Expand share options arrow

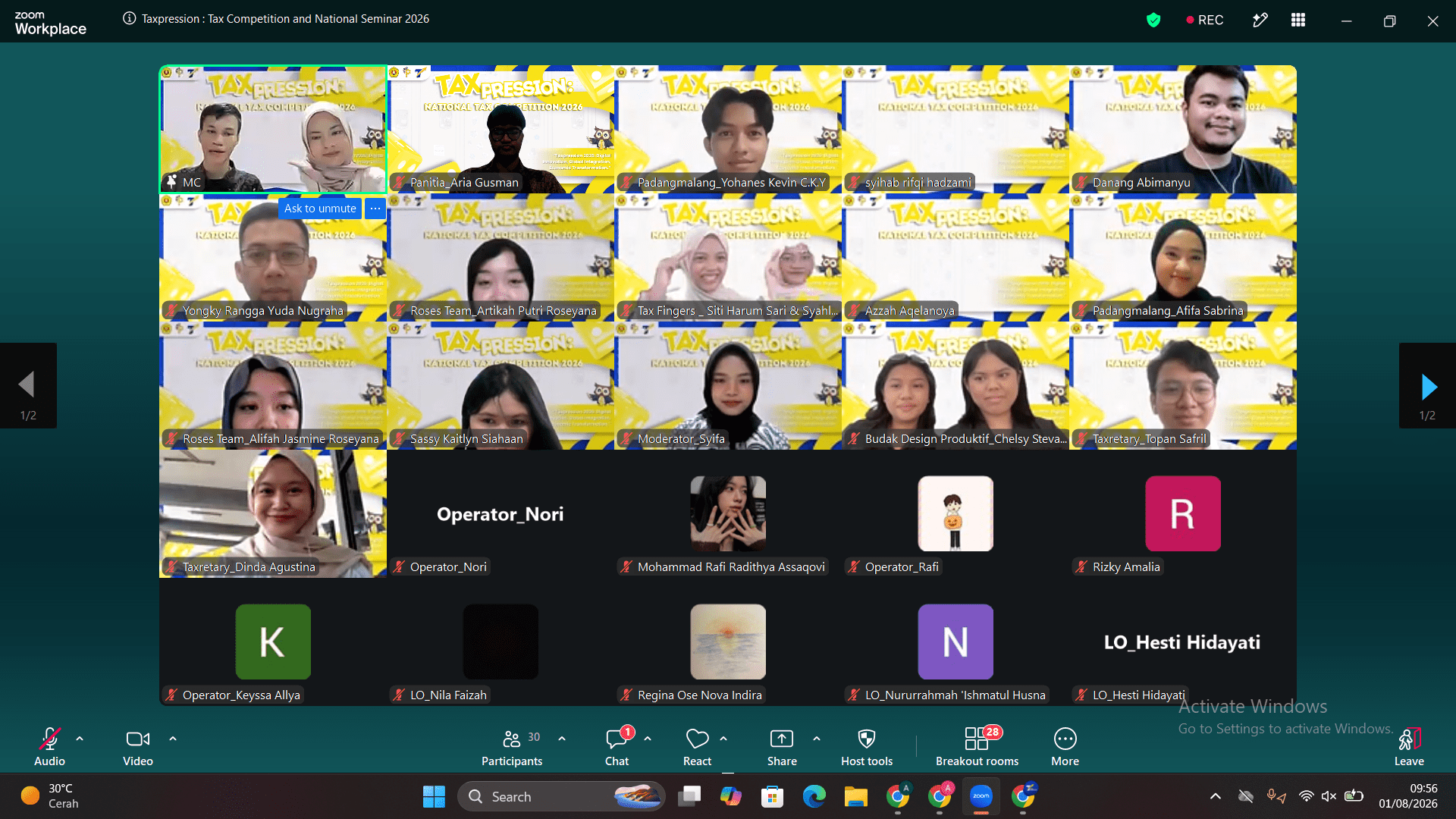point(817,739)
